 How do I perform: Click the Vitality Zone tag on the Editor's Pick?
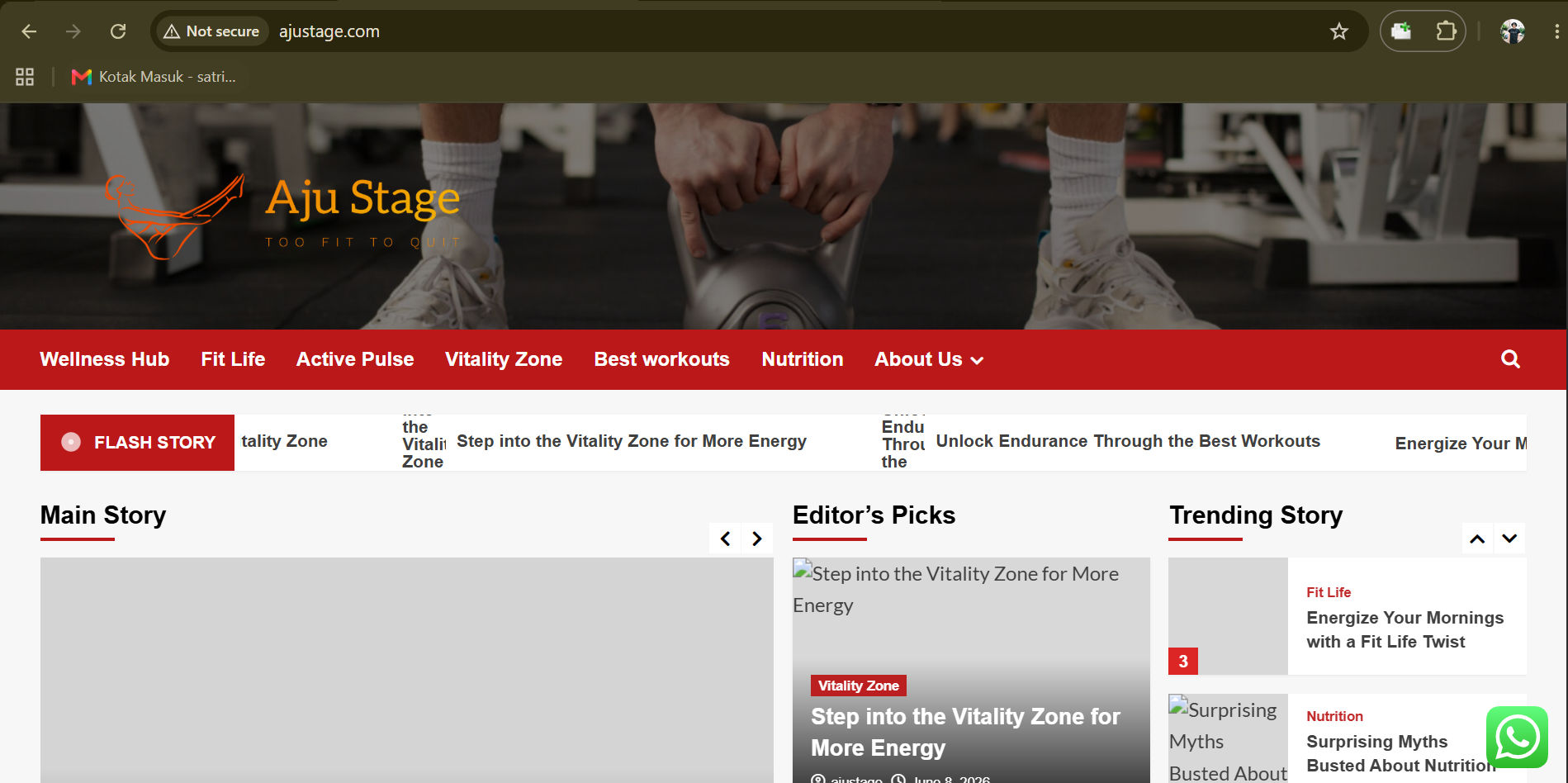pos(859,686)
